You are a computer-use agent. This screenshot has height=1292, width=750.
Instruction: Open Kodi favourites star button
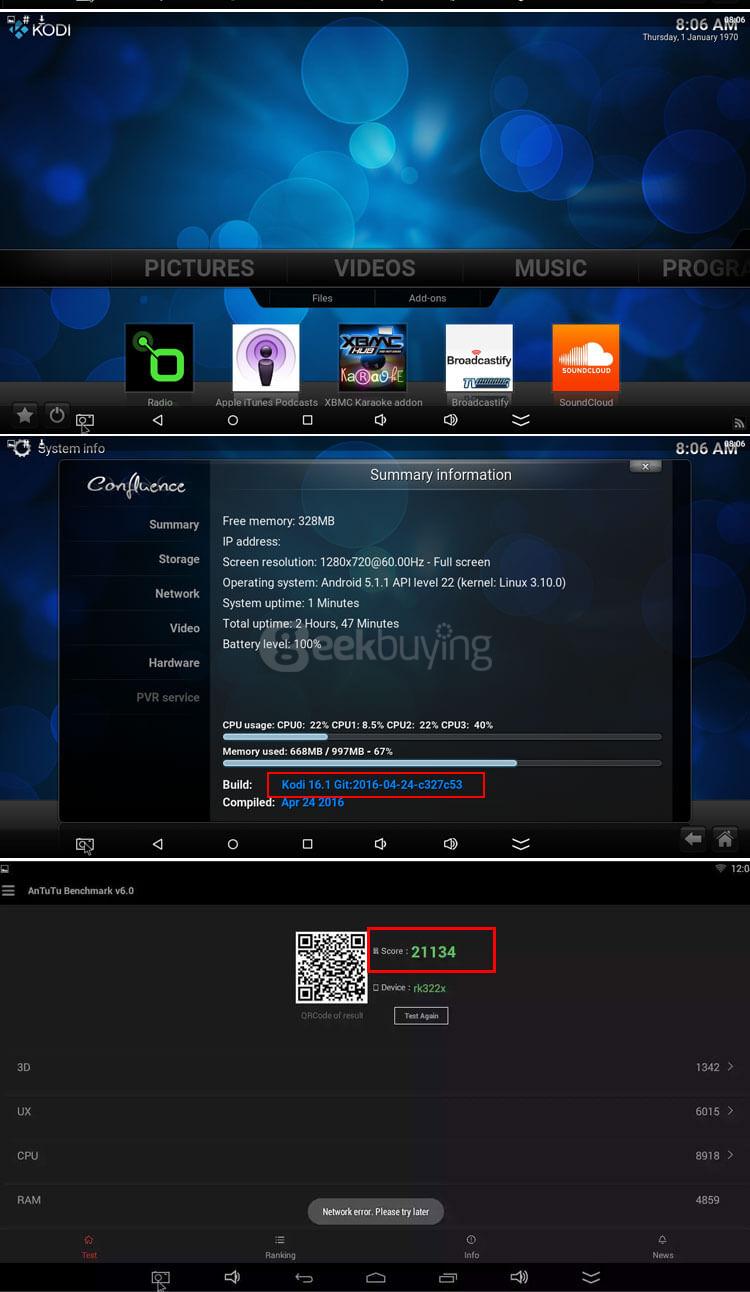(x=25, y=414)
